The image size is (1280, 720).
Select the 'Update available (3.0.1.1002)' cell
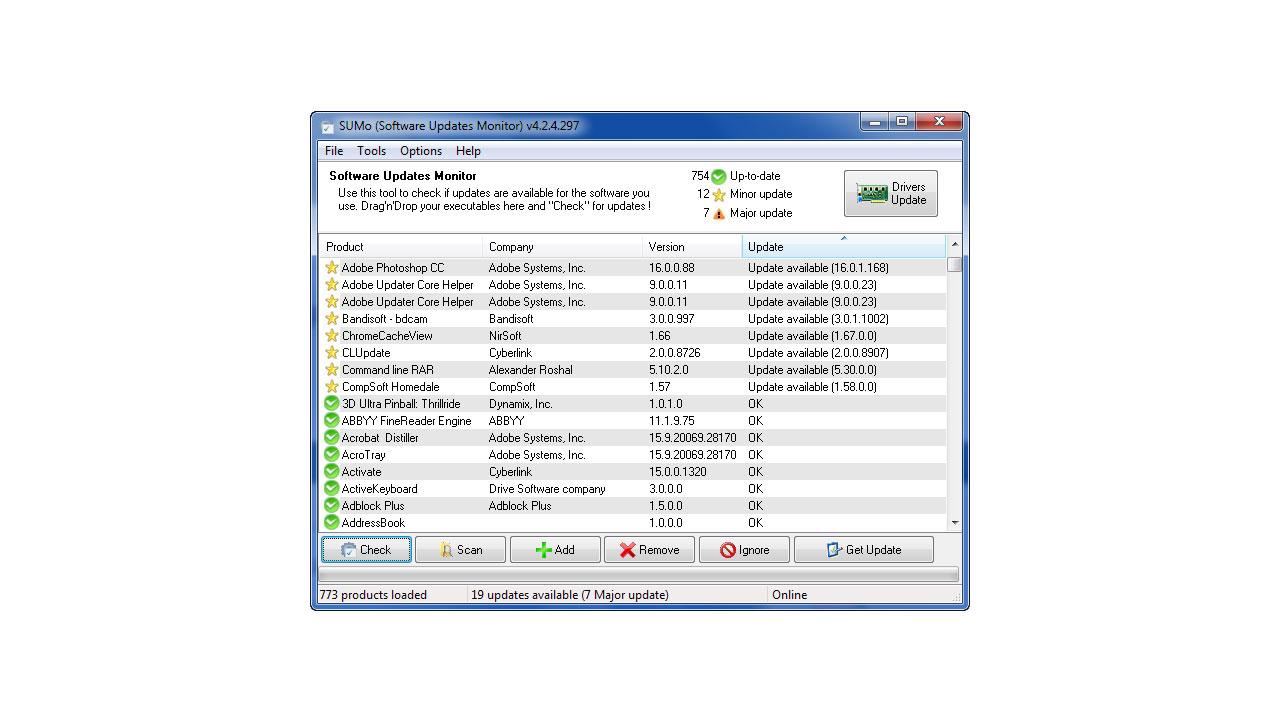tap(818, 319)
